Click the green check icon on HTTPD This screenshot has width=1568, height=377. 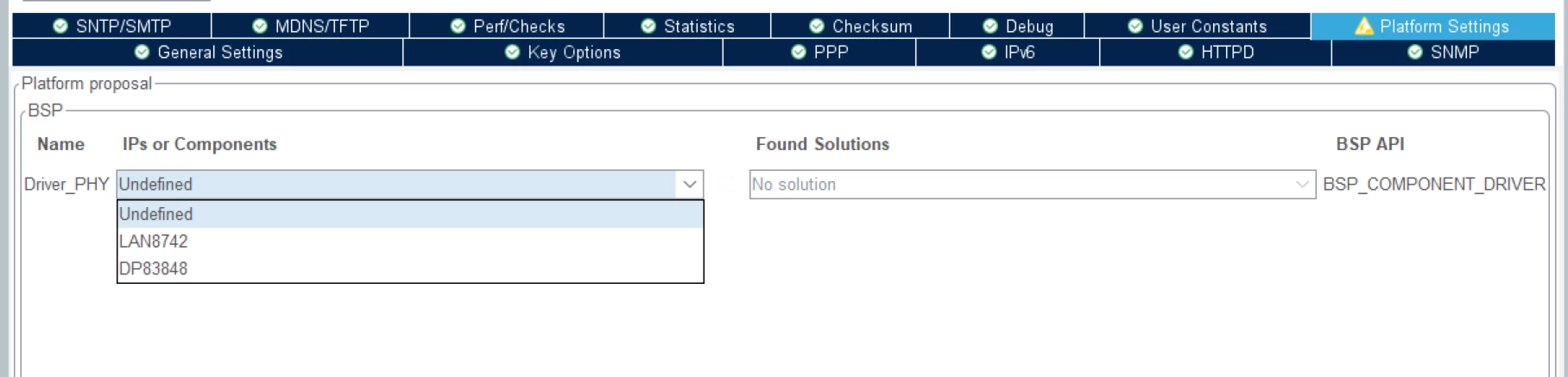point(1186,53)
